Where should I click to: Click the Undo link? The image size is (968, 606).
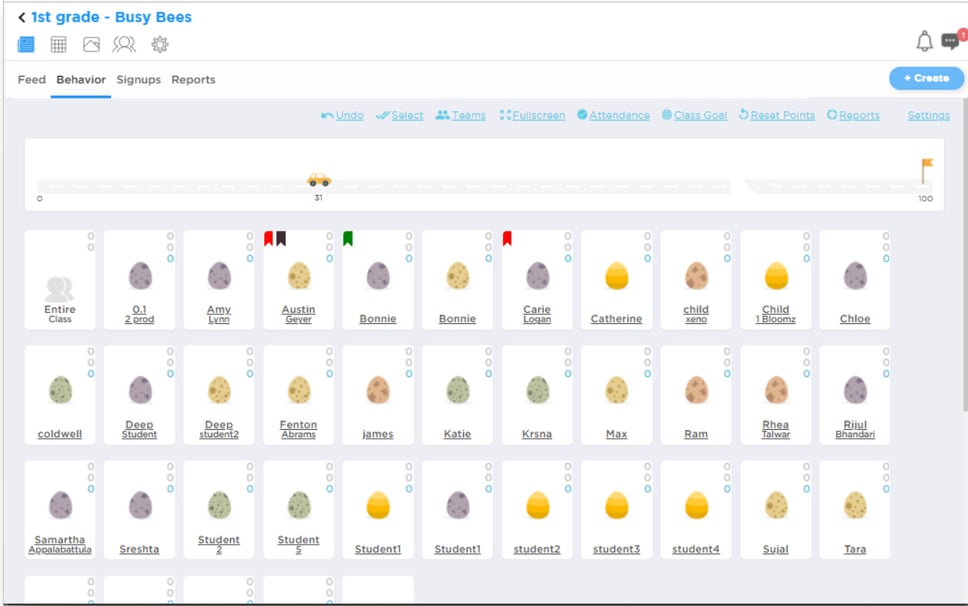tap(342, 116)
